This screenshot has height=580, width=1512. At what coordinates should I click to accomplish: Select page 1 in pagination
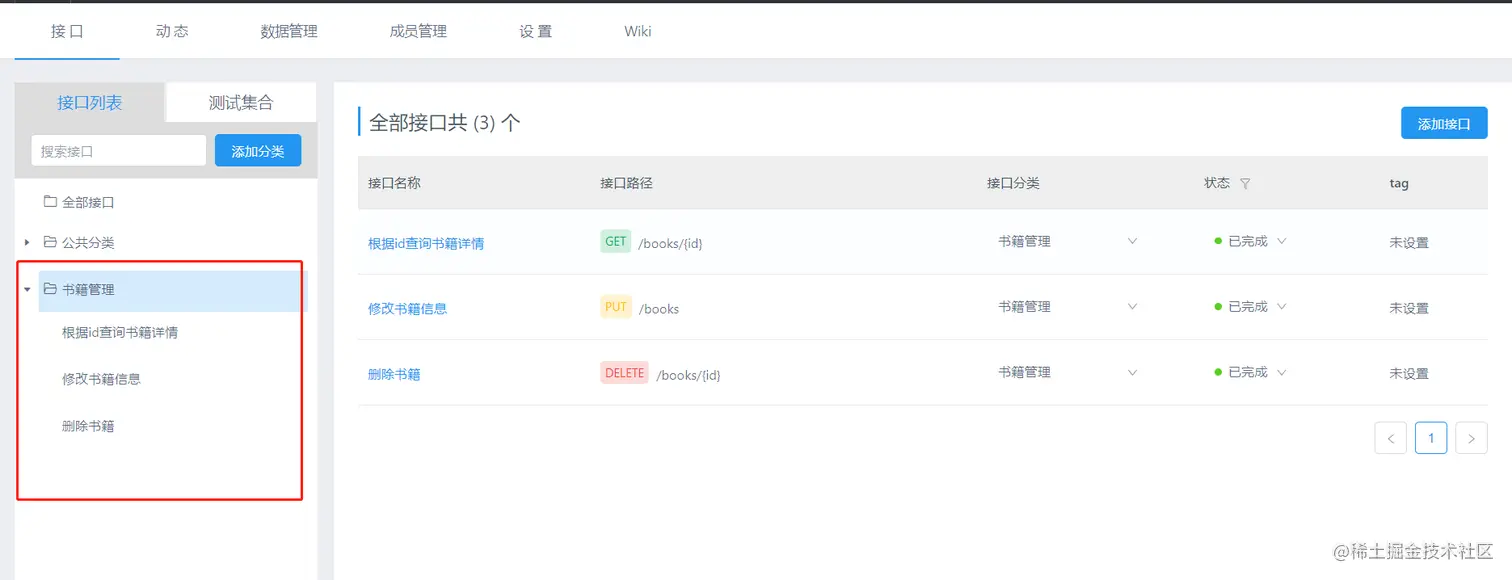click(1431, 438)
